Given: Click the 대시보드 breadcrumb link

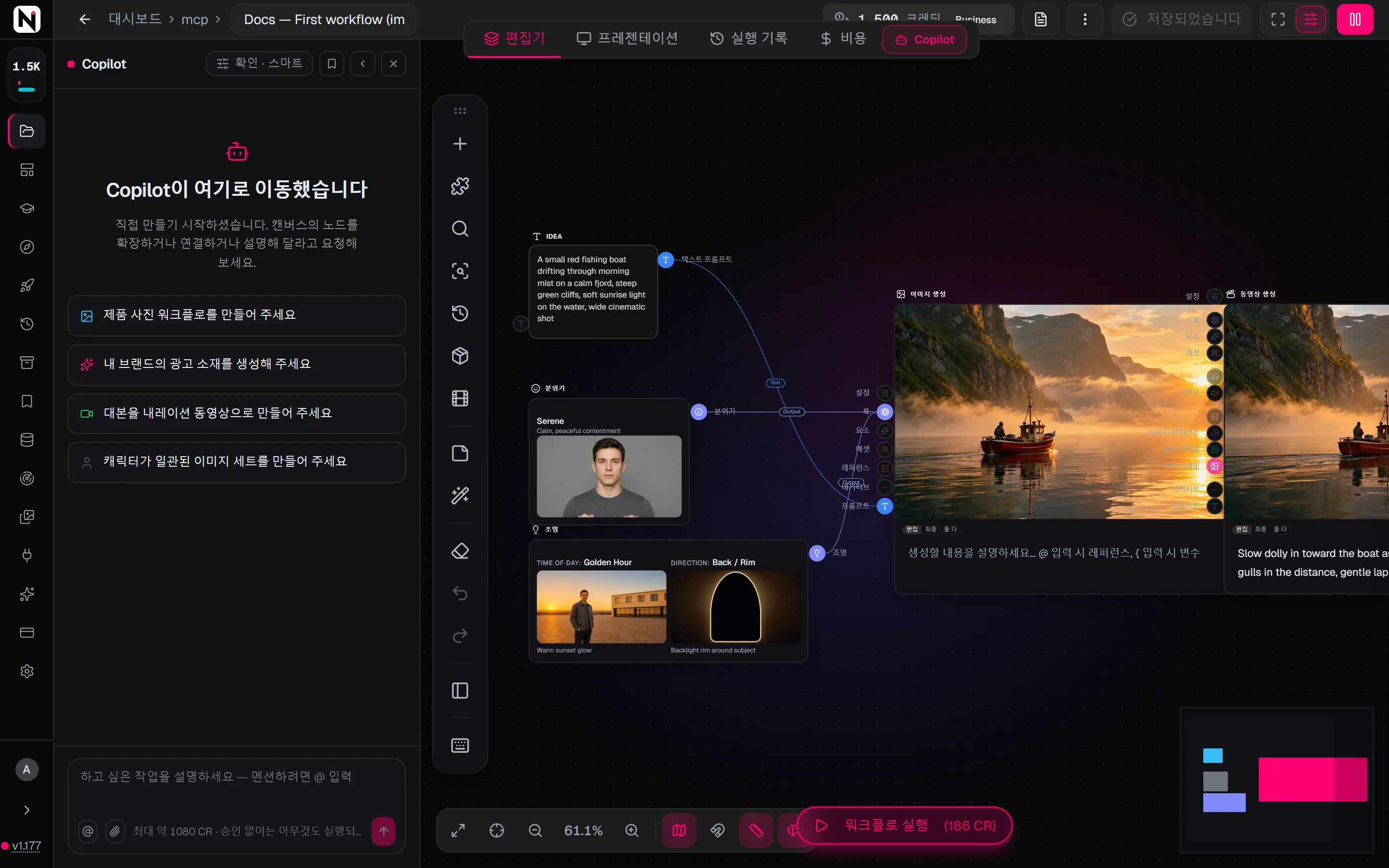Looking at the screenshot, I should pos(135,19).
